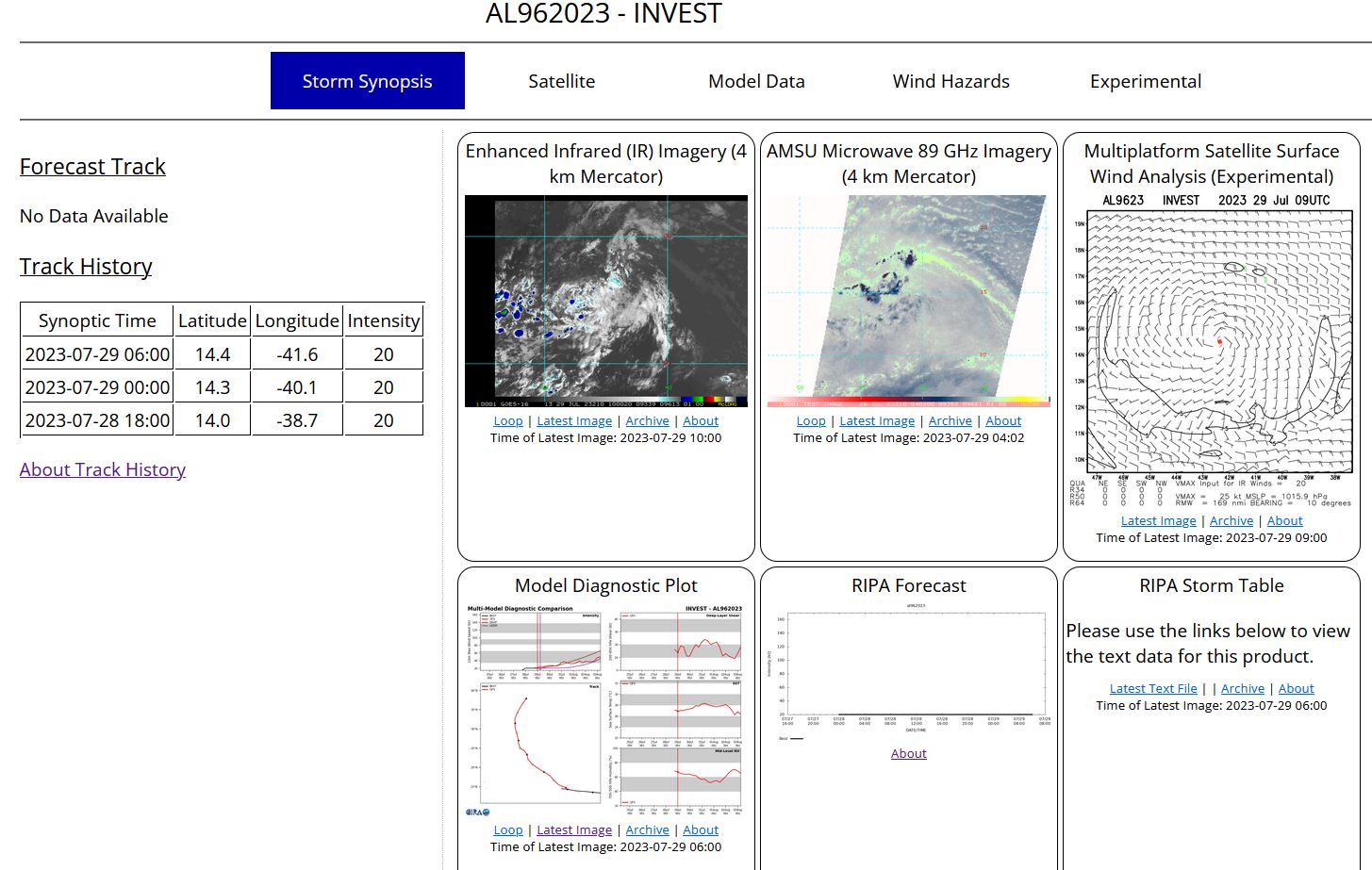
Task: Open Latest Text File for RIPA Storm Table
Action: click(x=1153, y=689)
